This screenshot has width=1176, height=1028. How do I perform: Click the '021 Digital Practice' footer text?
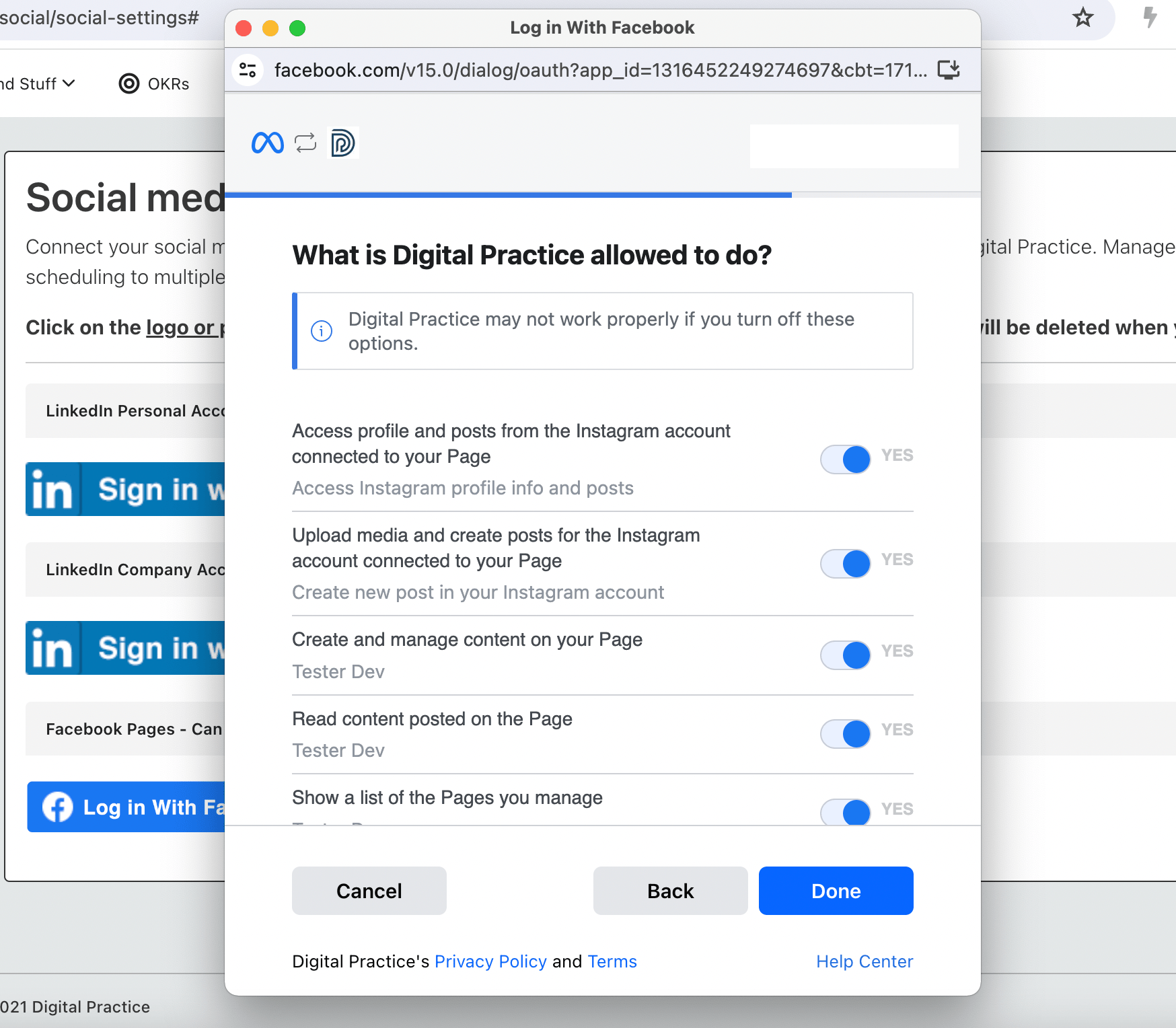click(x=75, y=1007)
